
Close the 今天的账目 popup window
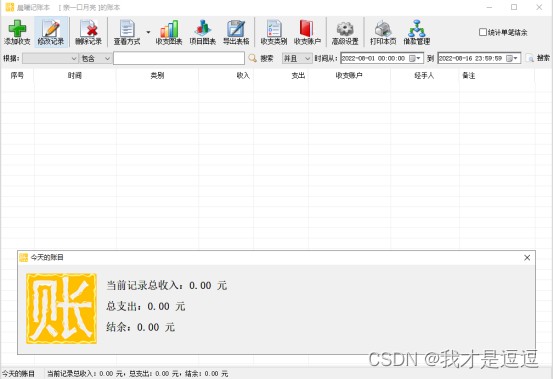[527, 258]
